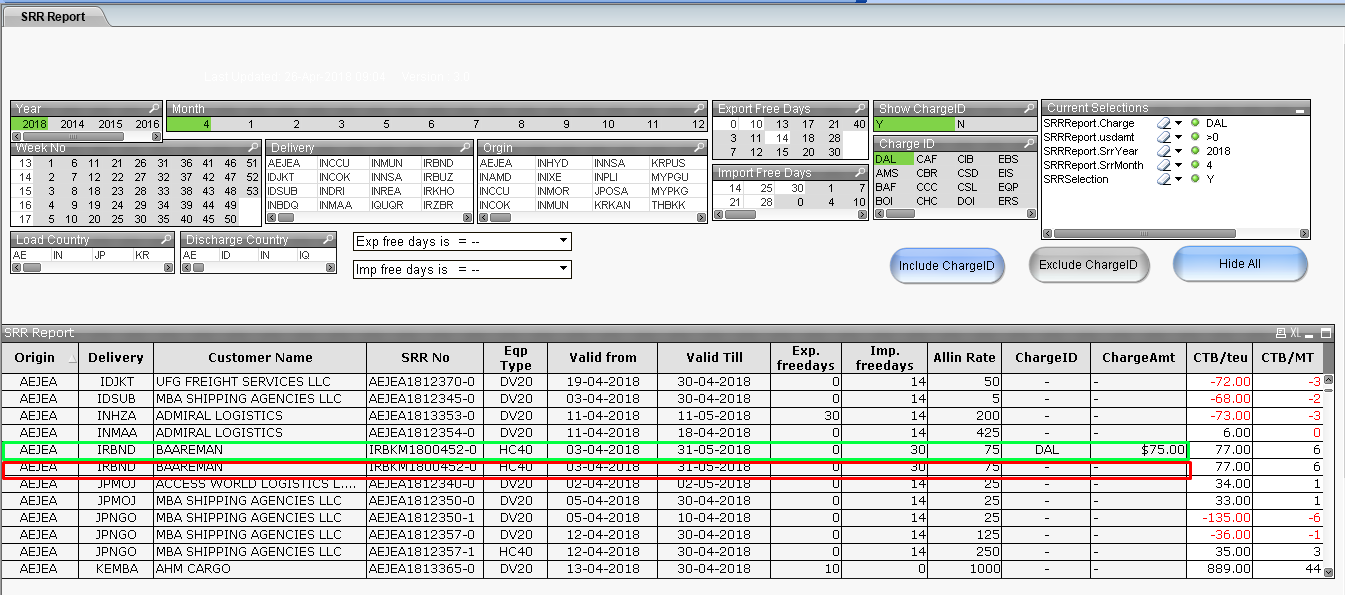The image size is (1345, 595).
Task: Select N in Show ChargeID listbox
Action: 961,124
